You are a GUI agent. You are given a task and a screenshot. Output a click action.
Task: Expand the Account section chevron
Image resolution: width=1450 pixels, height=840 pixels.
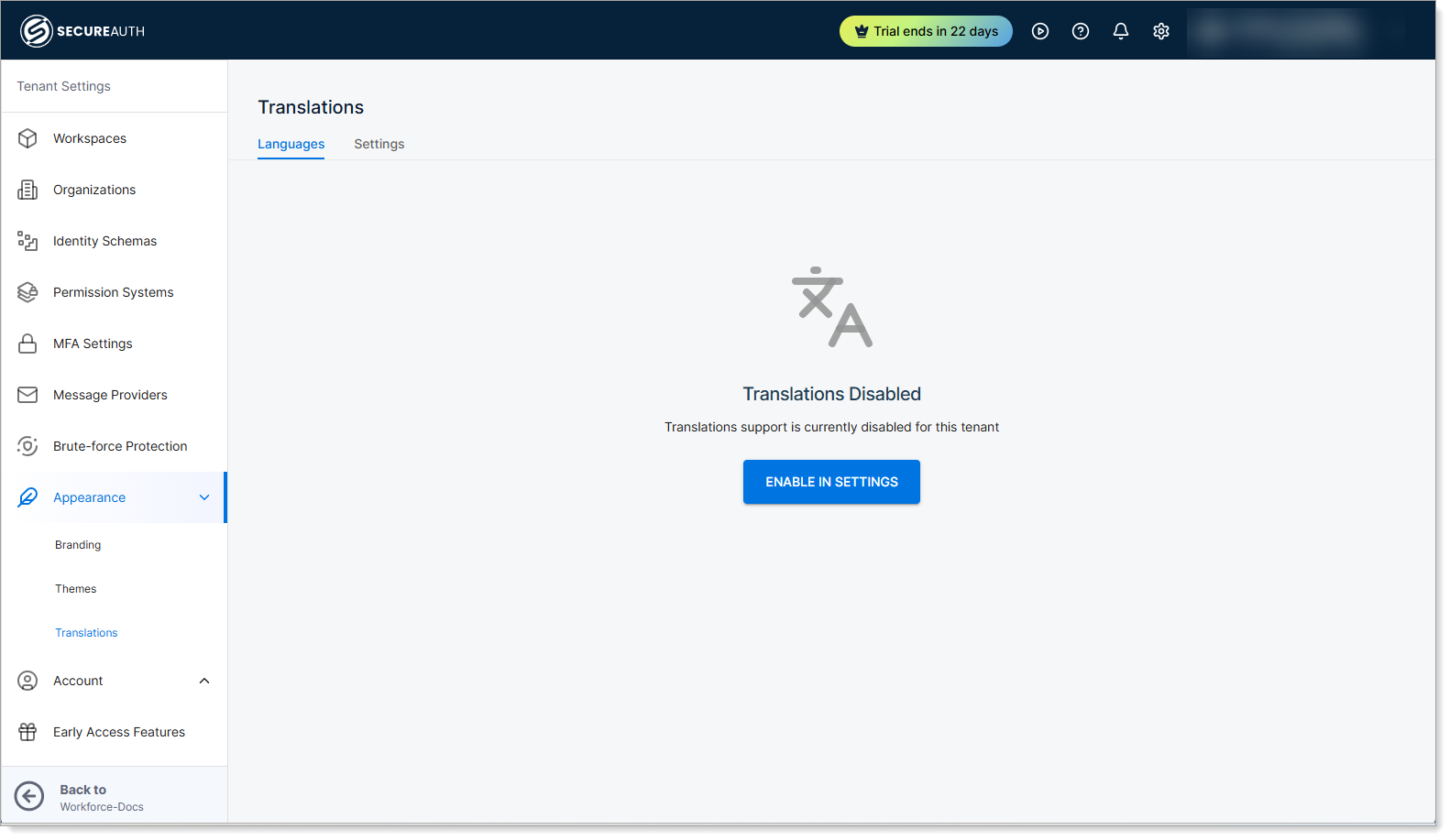pyautogui.click(x=204, y=681)
